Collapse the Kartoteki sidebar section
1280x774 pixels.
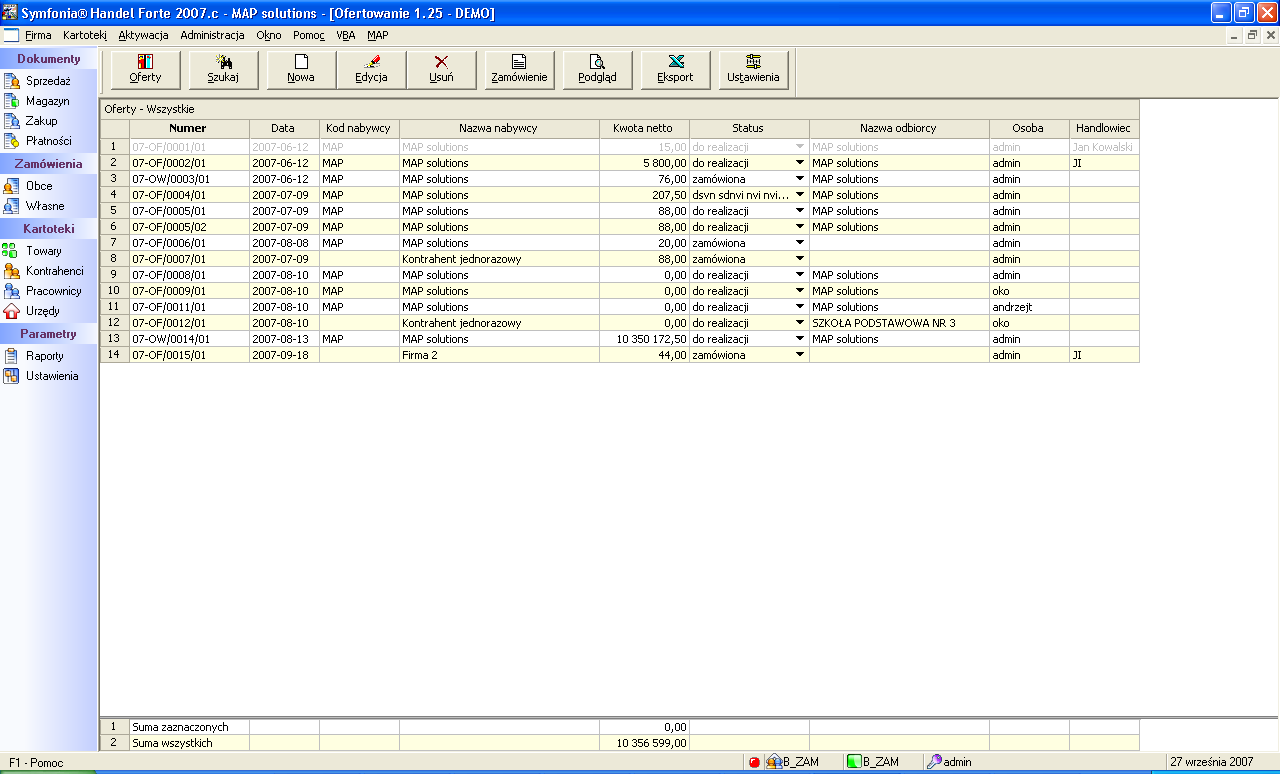(49, 229)
